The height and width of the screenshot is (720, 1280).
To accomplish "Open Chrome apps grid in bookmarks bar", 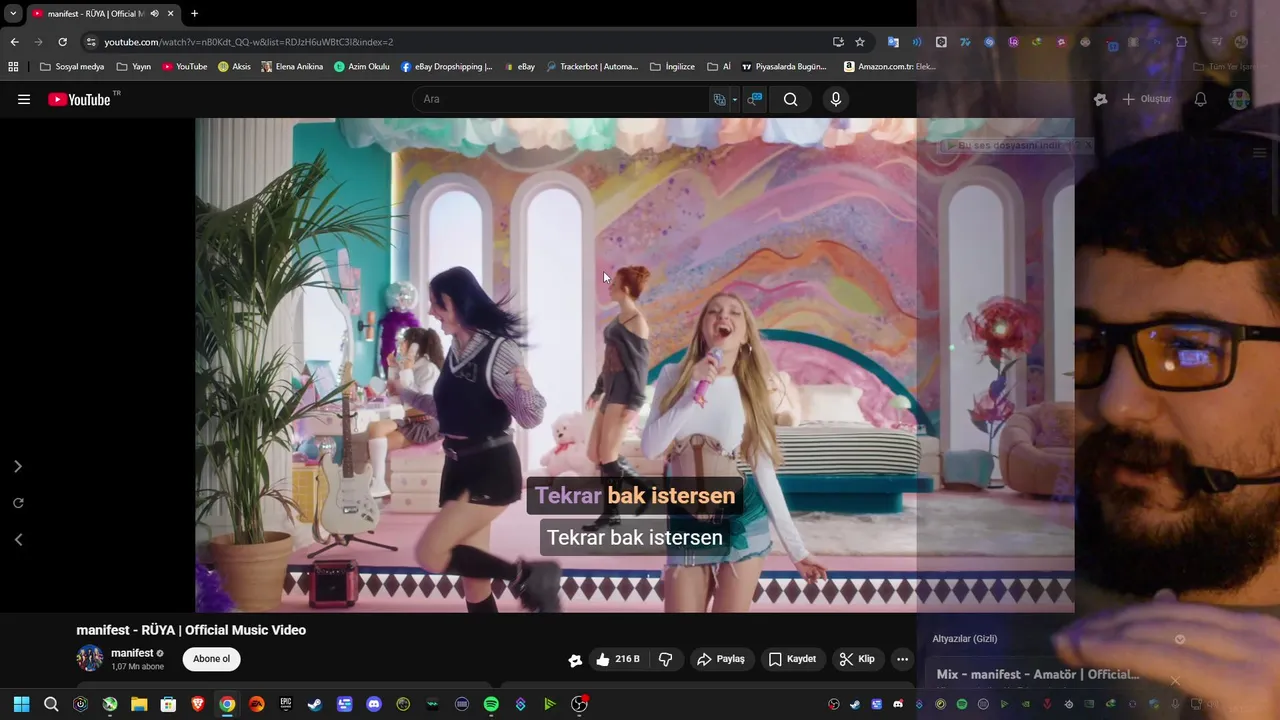I will tap(13, 67).
